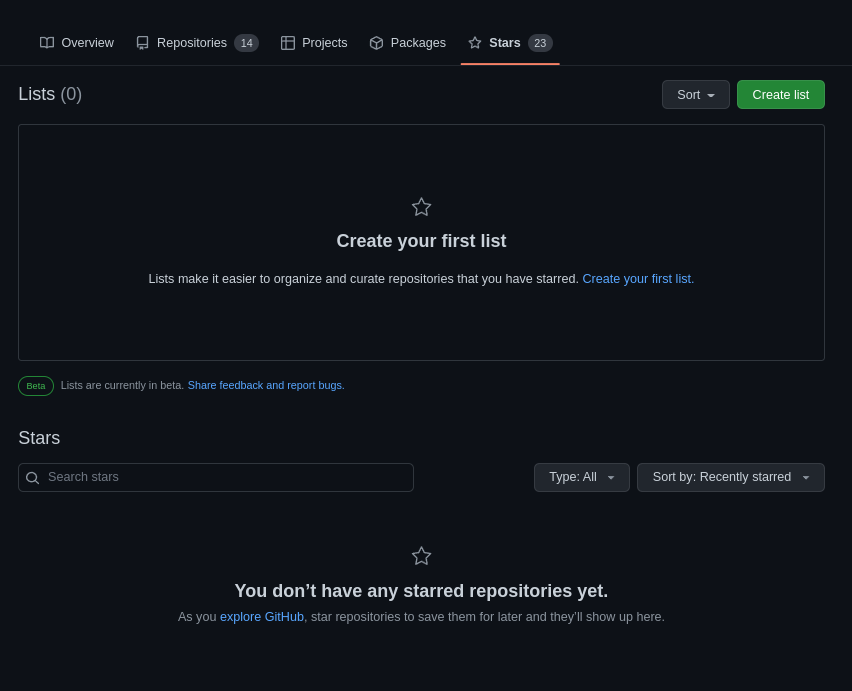Screen dimensions: 852x691
Task: Select the Stars tab
Action: 510,43
